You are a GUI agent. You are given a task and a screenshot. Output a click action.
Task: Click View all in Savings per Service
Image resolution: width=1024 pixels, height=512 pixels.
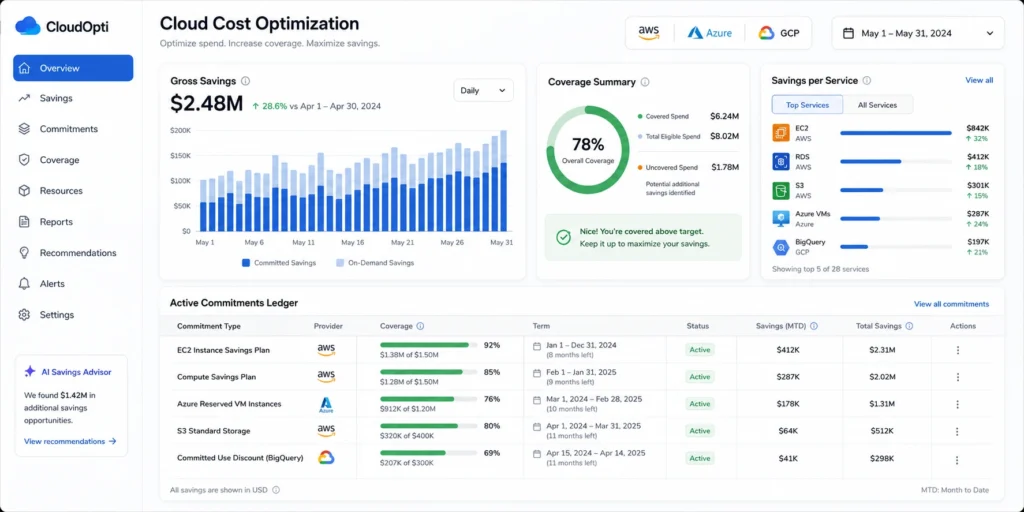coord(979,80)
